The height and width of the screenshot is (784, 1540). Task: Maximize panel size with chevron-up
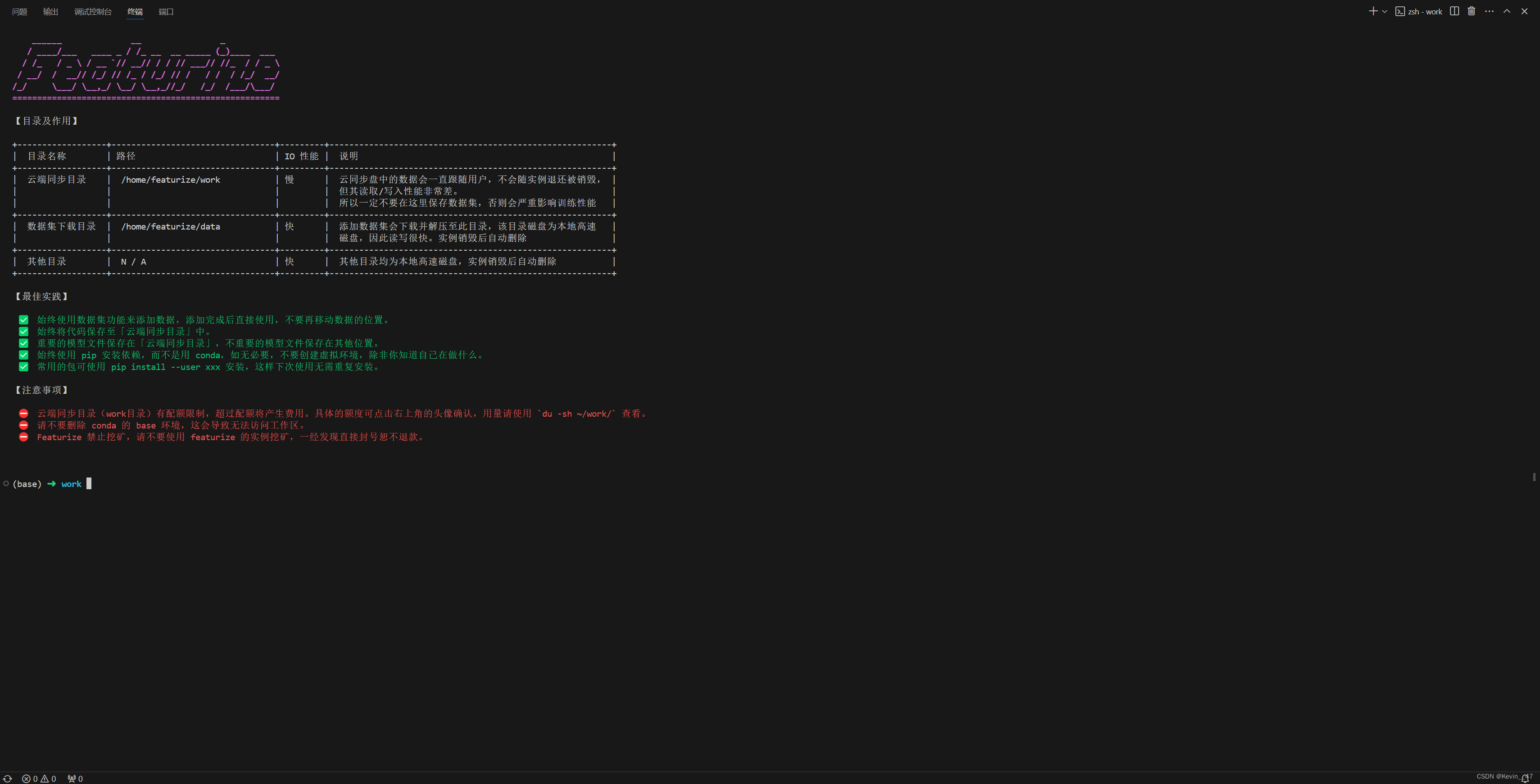click(x=1507, y=11)
